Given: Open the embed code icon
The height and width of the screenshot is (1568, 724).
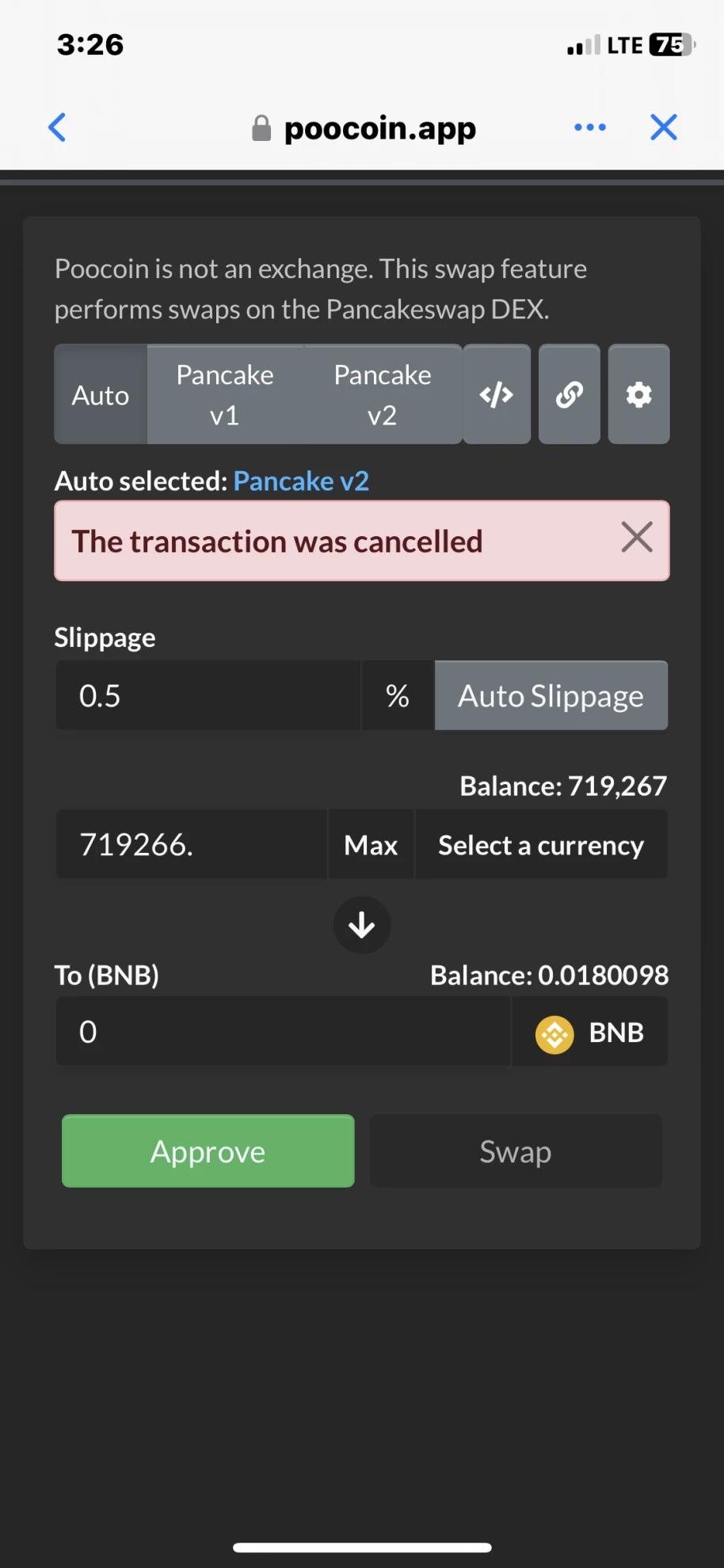Looking at the screenshot, I should tap(497, 394).
